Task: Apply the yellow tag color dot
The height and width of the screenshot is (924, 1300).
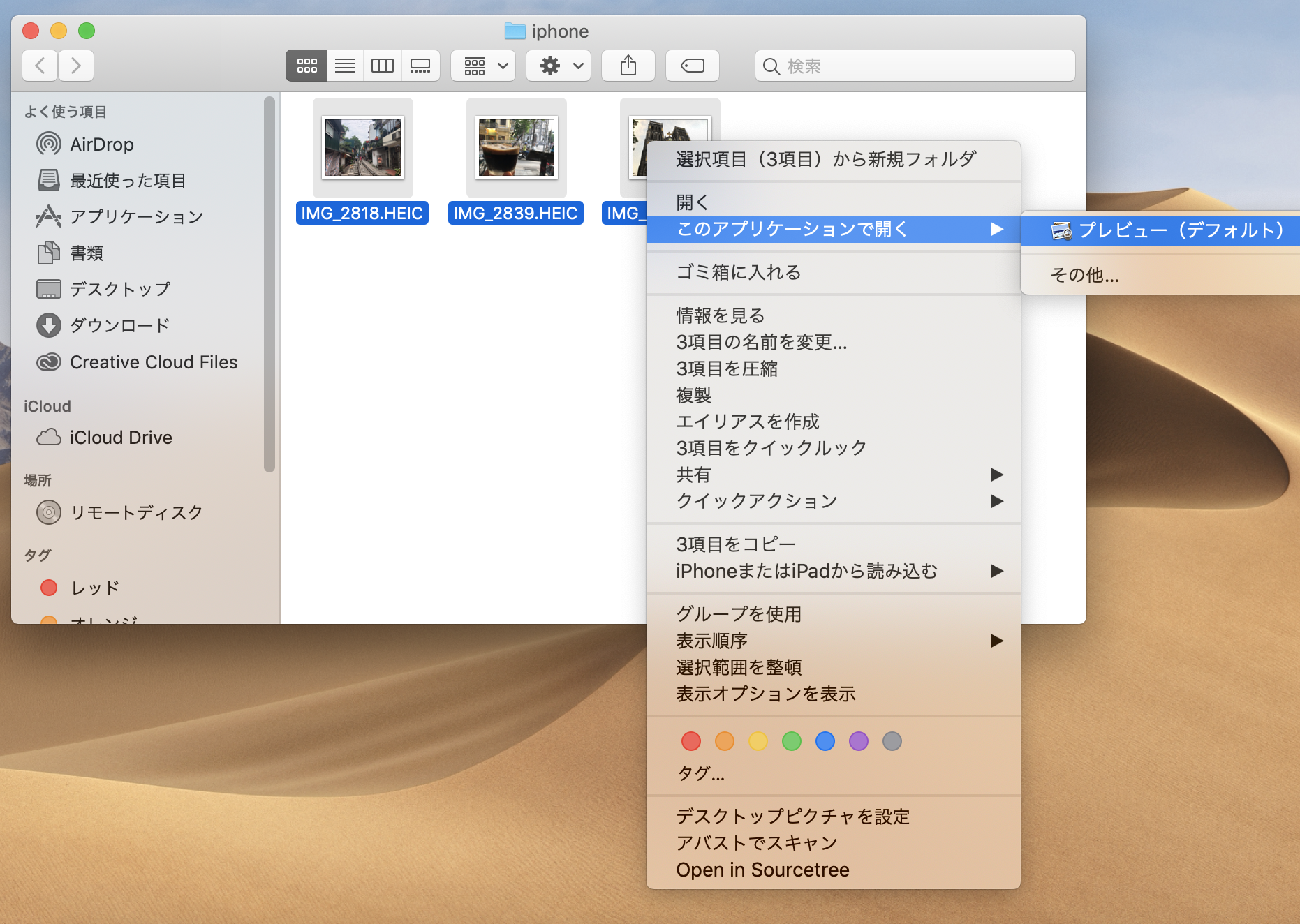Action: pos(758,741)
